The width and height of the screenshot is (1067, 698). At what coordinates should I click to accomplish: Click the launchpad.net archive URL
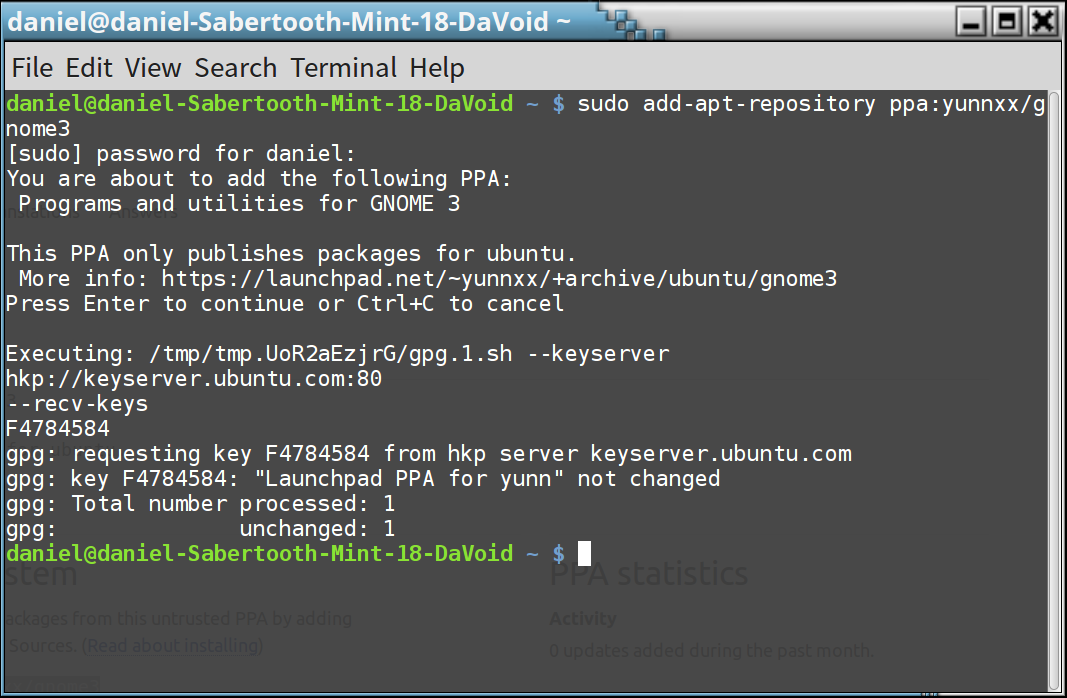[x=499, y=279]
